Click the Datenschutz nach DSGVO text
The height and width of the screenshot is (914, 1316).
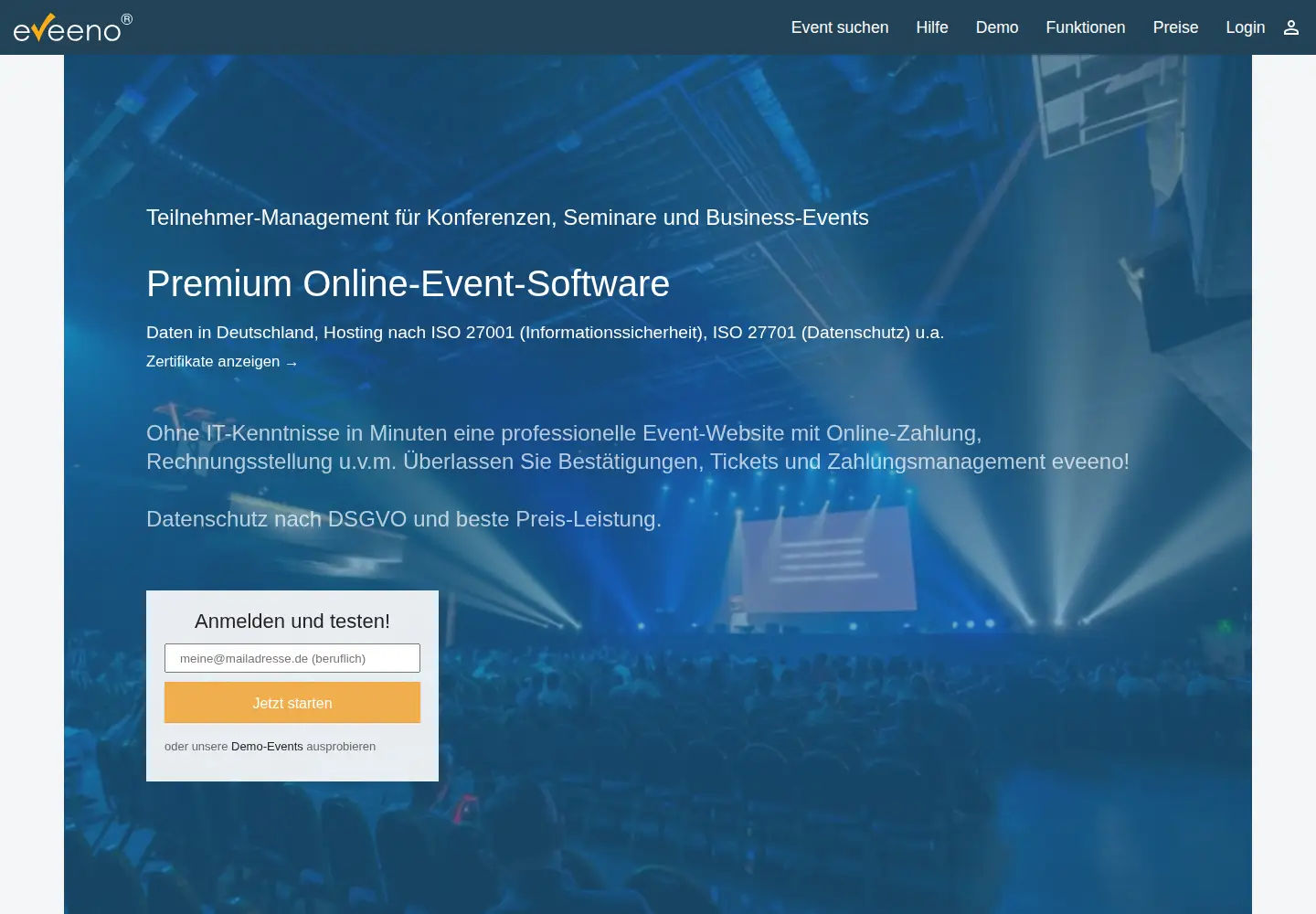tap(404, 519)
